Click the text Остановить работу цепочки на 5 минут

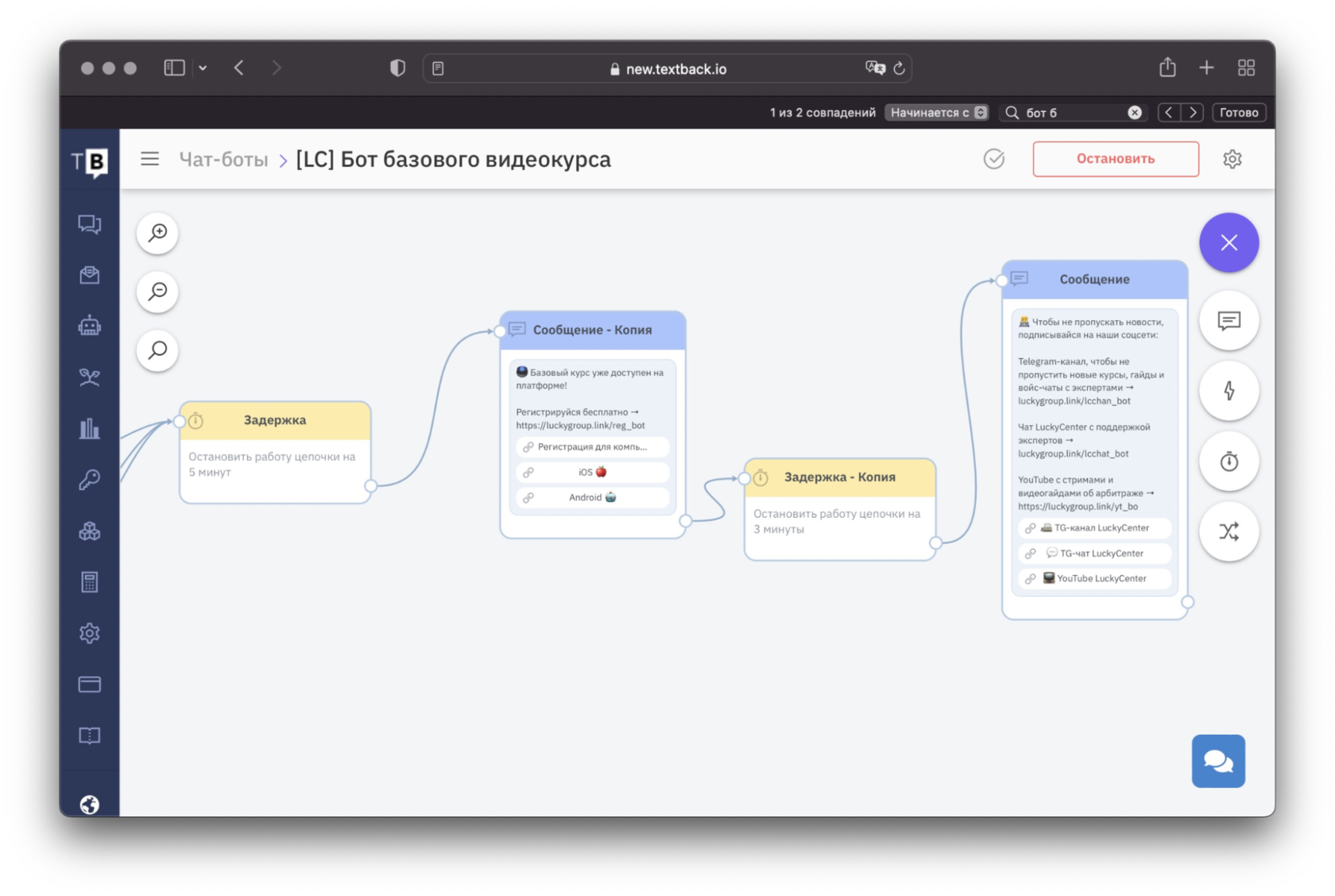pos(272,464)
